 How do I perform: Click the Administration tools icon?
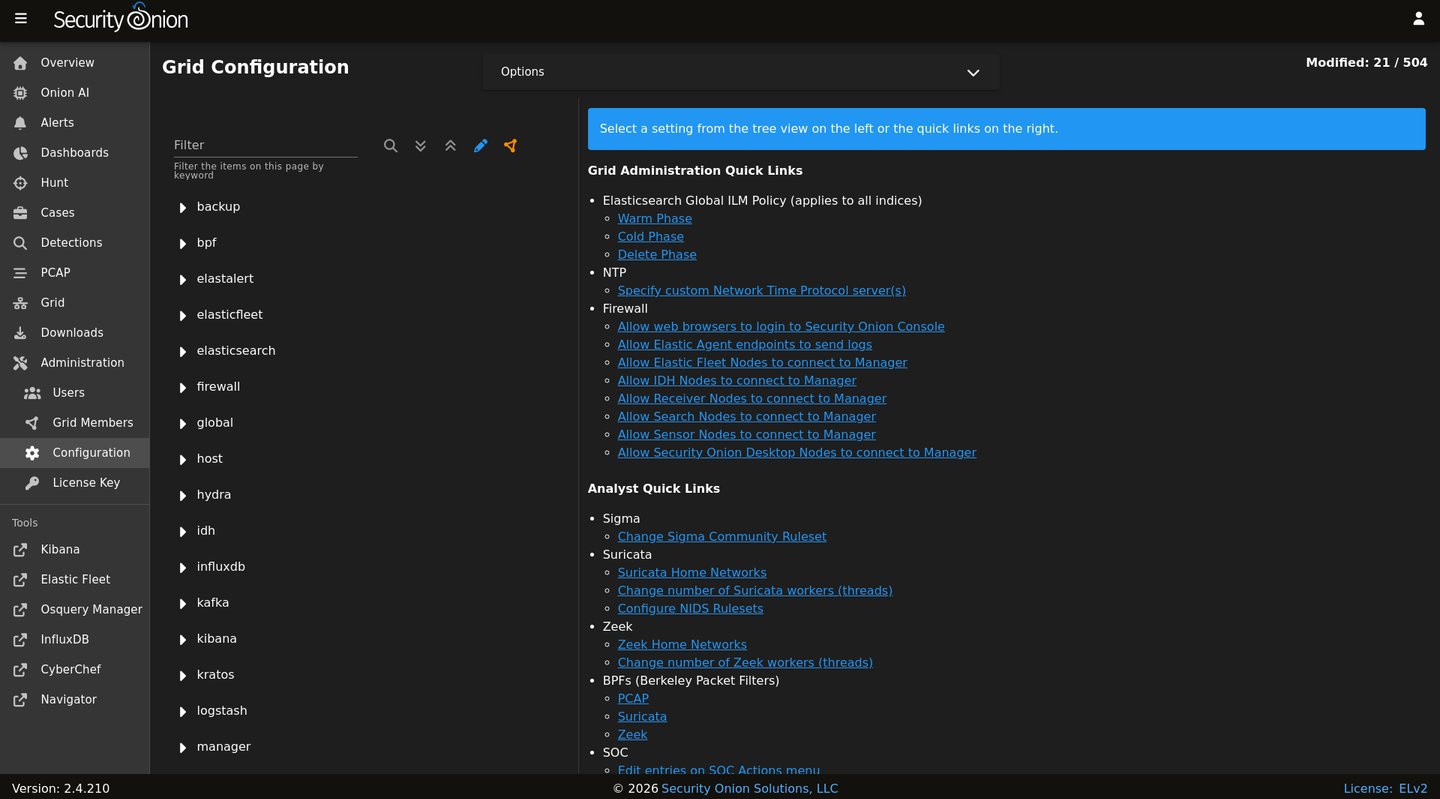click(x=20, y=363)
